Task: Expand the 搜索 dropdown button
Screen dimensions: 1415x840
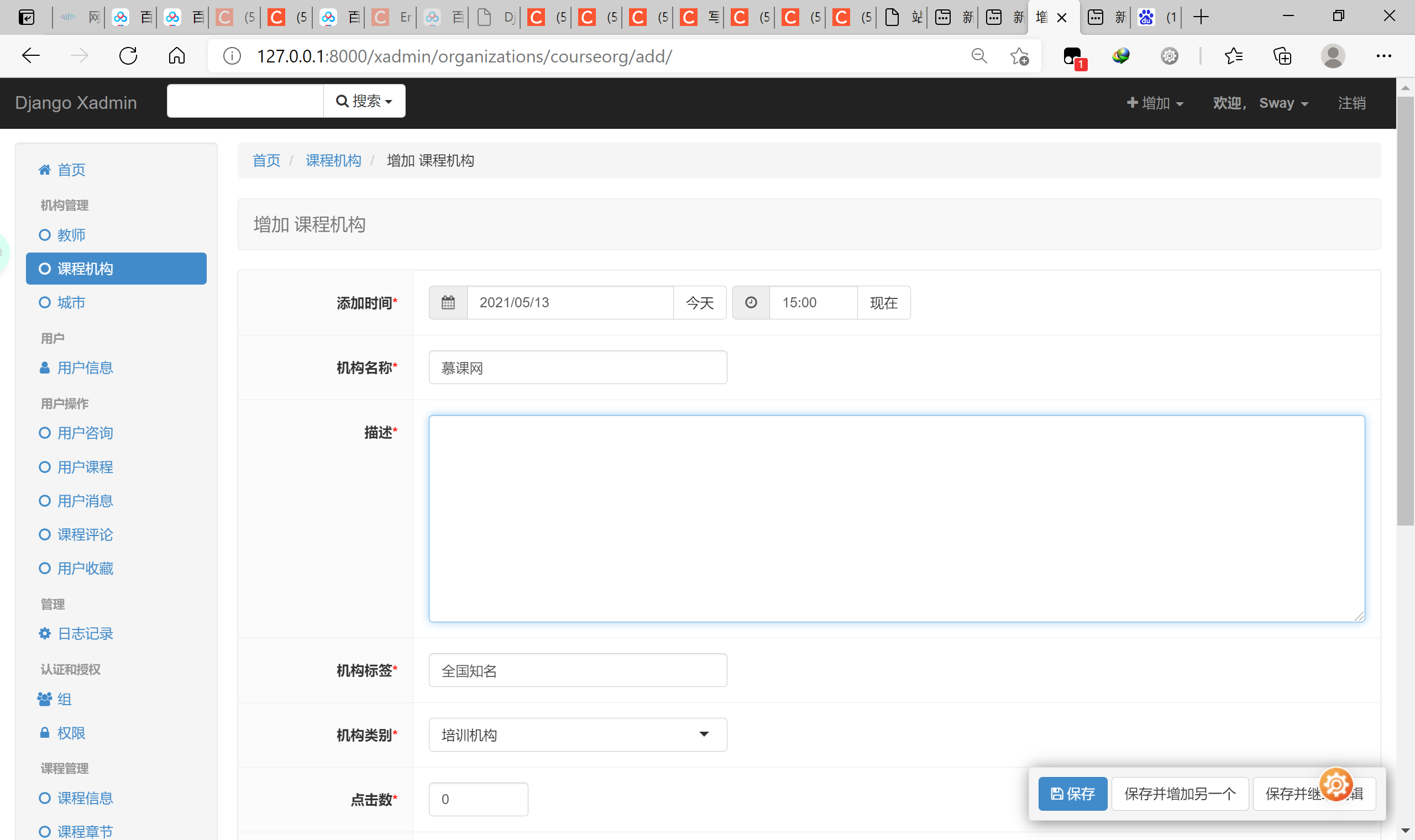Action: pyautogui.click(x=364, y=101)
